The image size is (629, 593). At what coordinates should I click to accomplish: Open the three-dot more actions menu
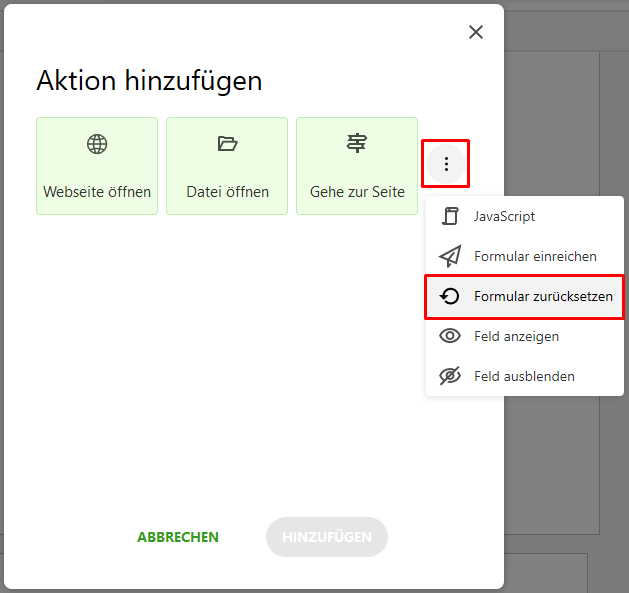446,164
